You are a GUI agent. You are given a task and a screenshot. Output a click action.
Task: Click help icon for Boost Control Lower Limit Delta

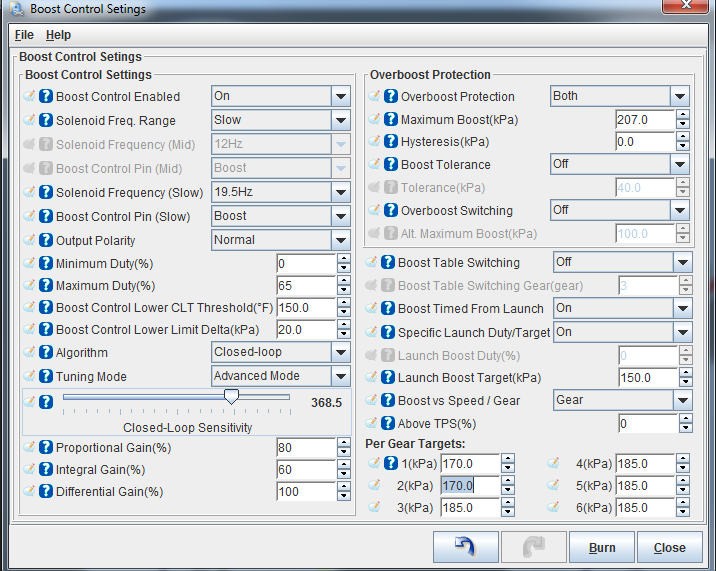tap(46, 329)
